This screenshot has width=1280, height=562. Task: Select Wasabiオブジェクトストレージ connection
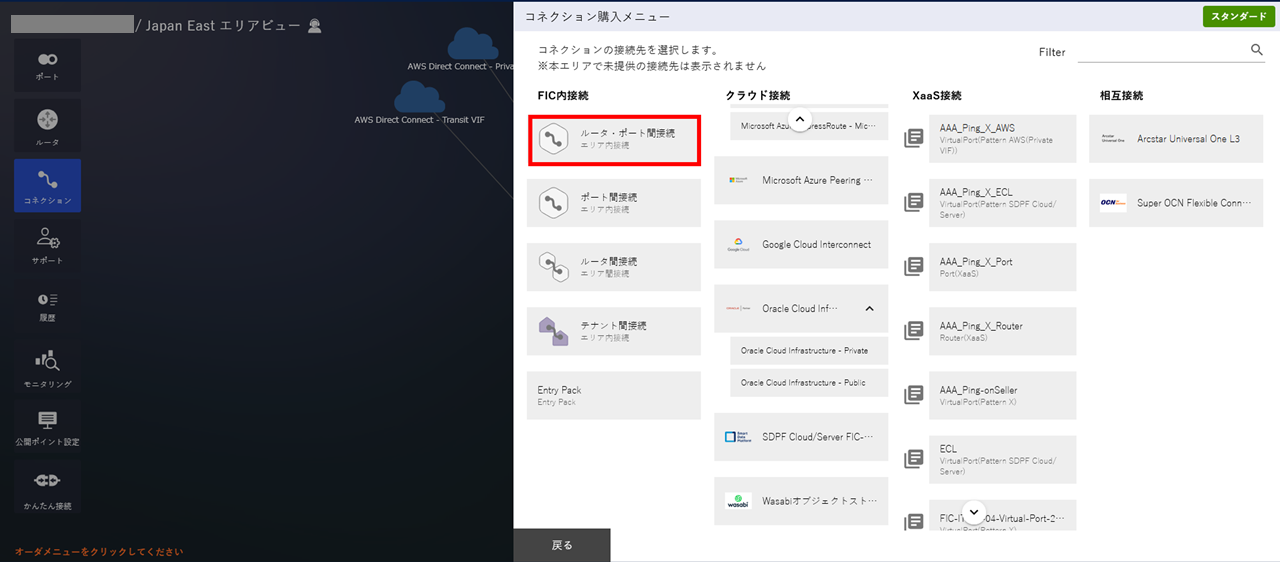coord(801,501)
